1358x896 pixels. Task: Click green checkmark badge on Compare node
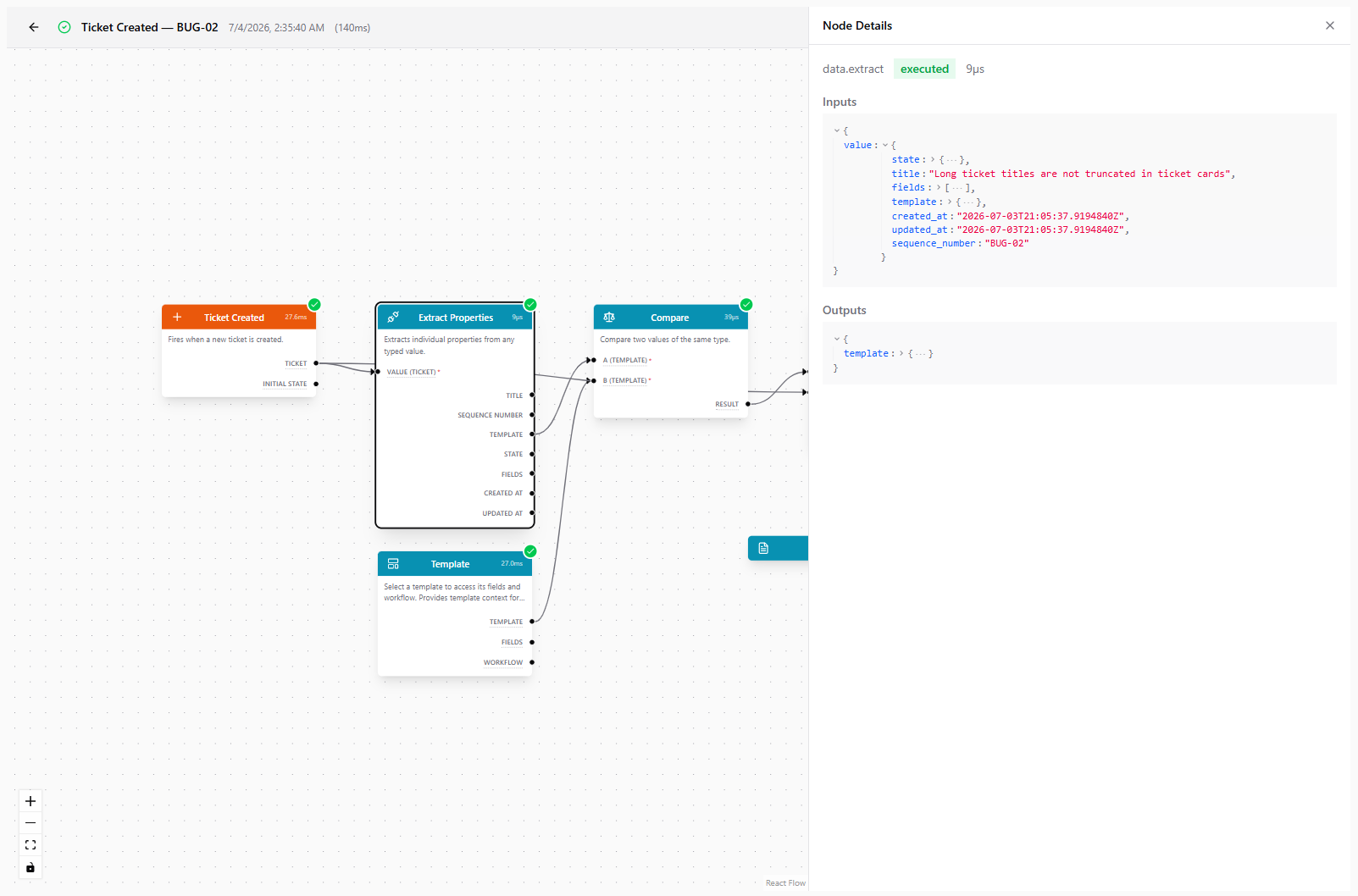click(746, 305)
